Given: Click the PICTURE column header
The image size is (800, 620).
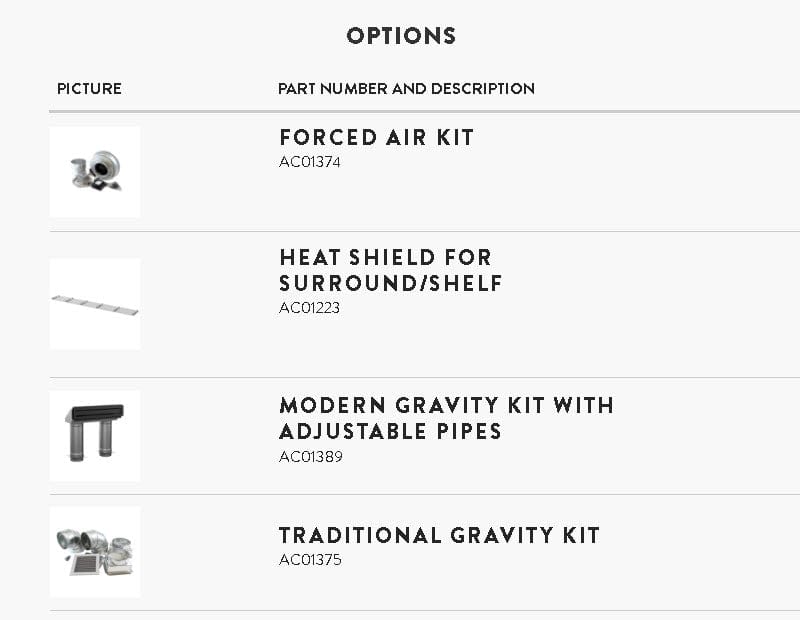Looking at the screenshot, I should [x=89, y=89].
